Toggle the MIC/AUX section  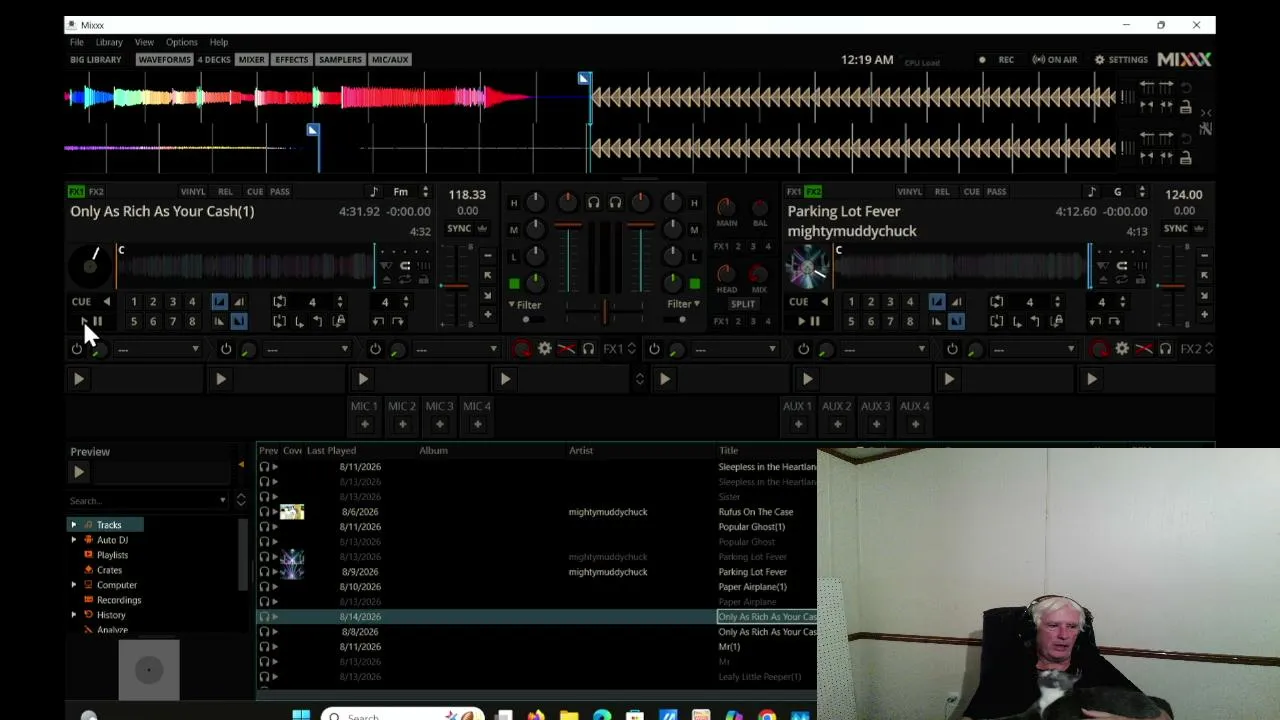click(390, 60)
